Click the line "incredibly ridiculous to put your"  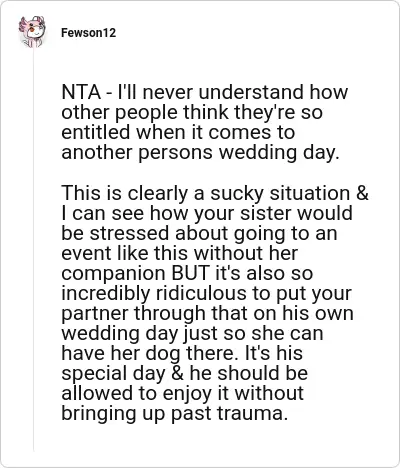pos(207,293)
